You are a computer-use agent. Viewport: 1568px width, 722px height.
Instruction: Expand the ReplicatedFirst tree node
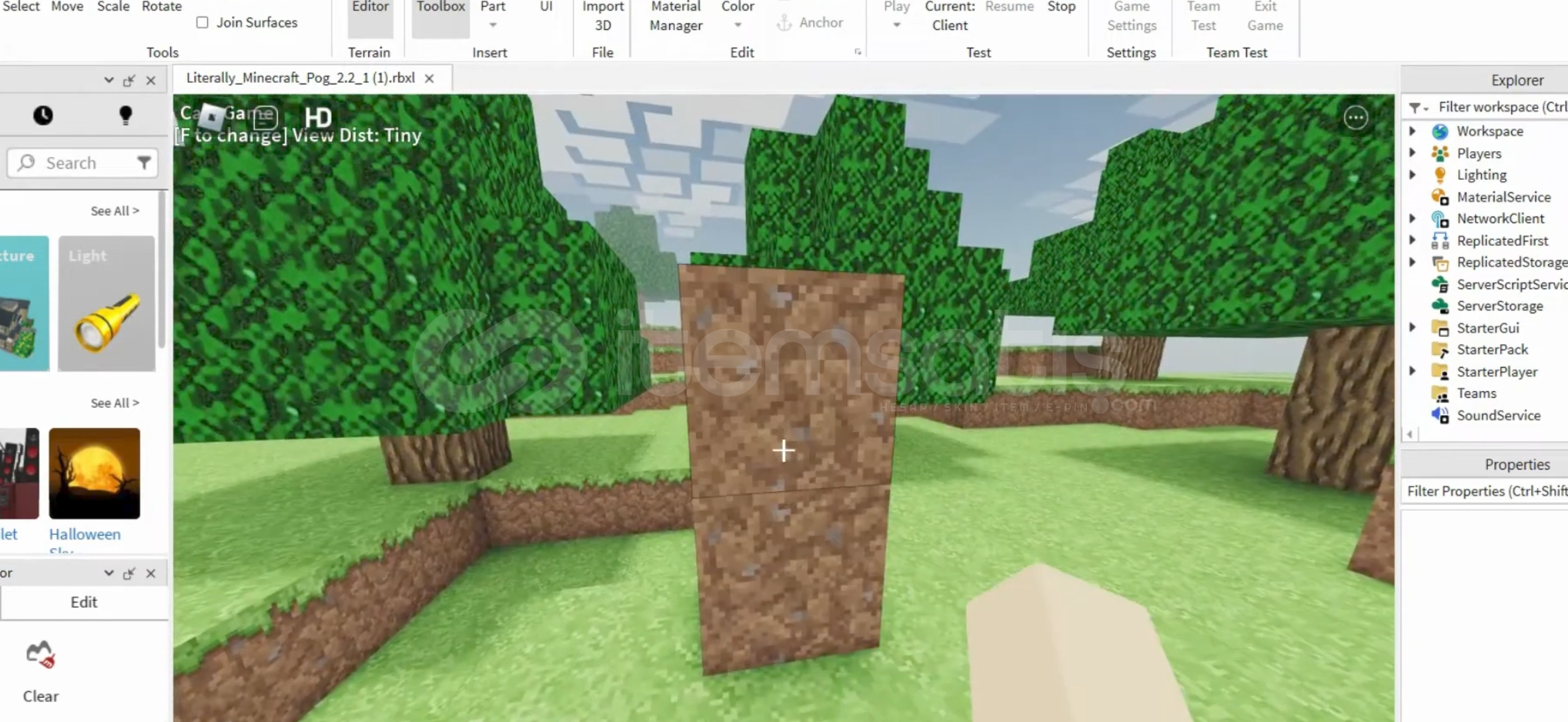click(x=1412, y=240)
